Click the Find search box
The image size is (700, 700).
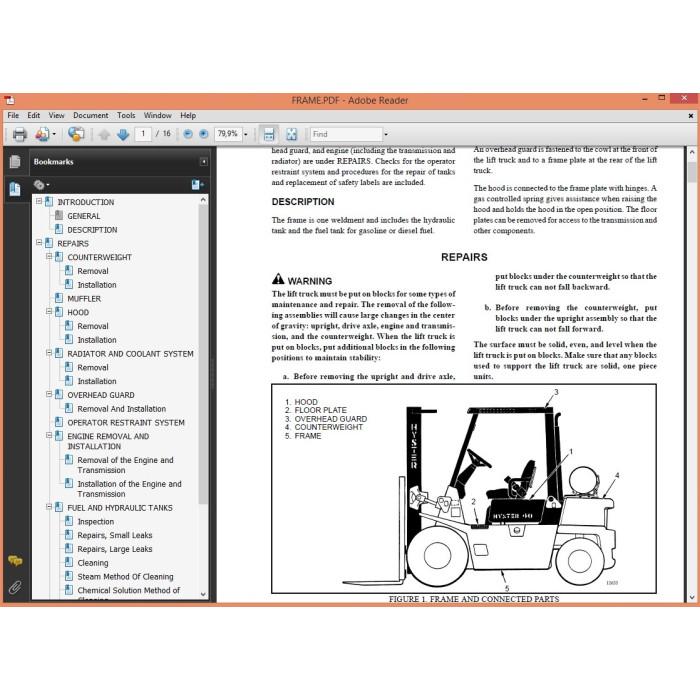[346, 134]
